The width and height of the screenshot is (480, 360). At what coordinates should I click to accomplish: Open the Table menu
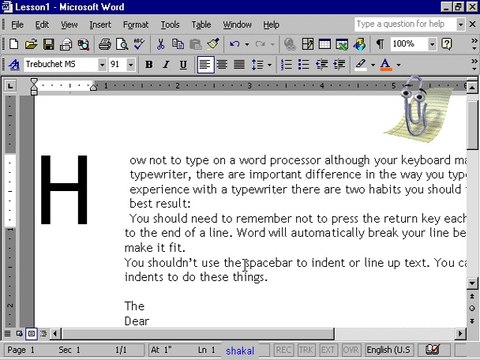coord(201,25)
